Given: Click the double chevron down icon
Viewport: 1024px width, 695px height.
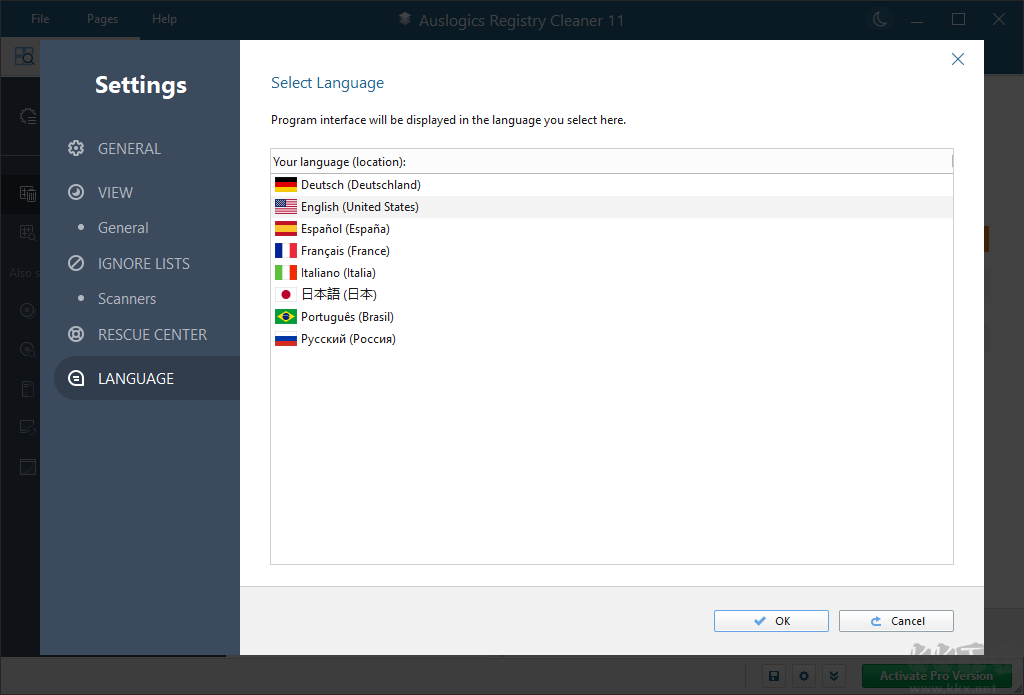Looking at the screenshot, I should tap(834, 676).
